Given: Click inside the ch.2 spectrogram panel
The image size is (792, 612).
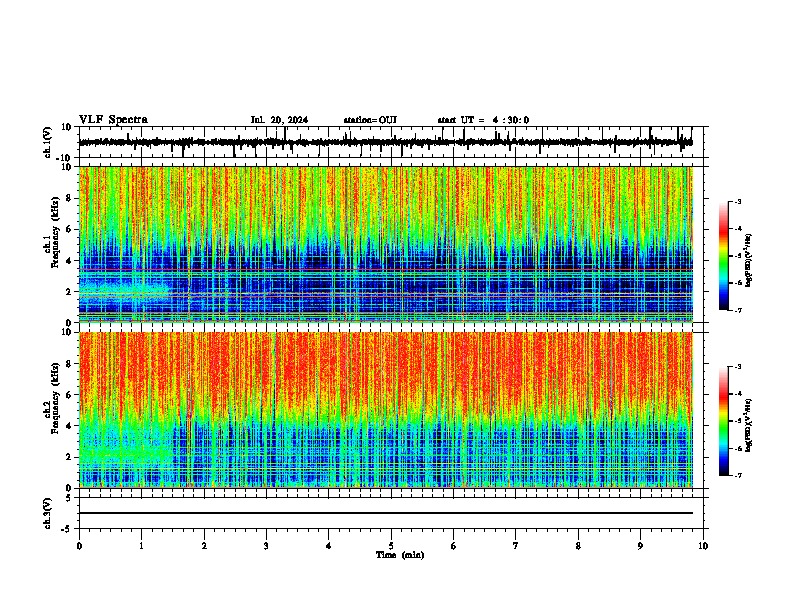Looking at the screenshot, I should pyautogui.click(x=386, y=410).
